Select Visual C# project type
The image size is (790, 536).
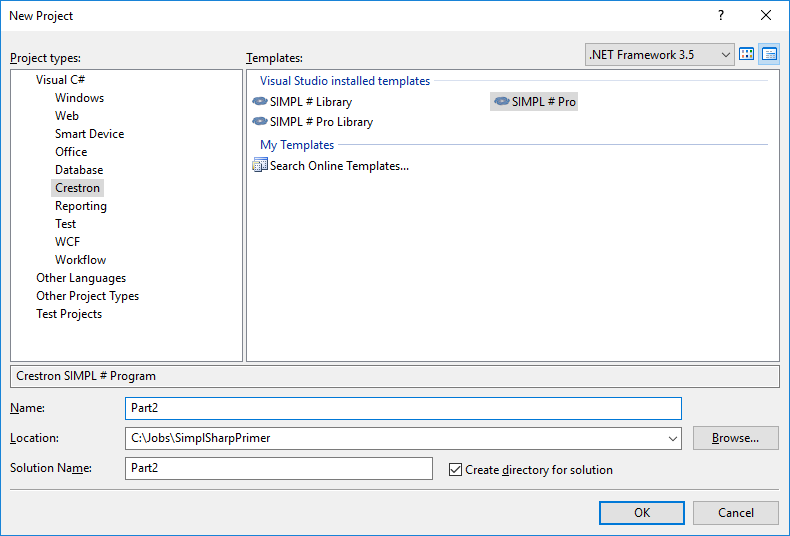(60, 80)
